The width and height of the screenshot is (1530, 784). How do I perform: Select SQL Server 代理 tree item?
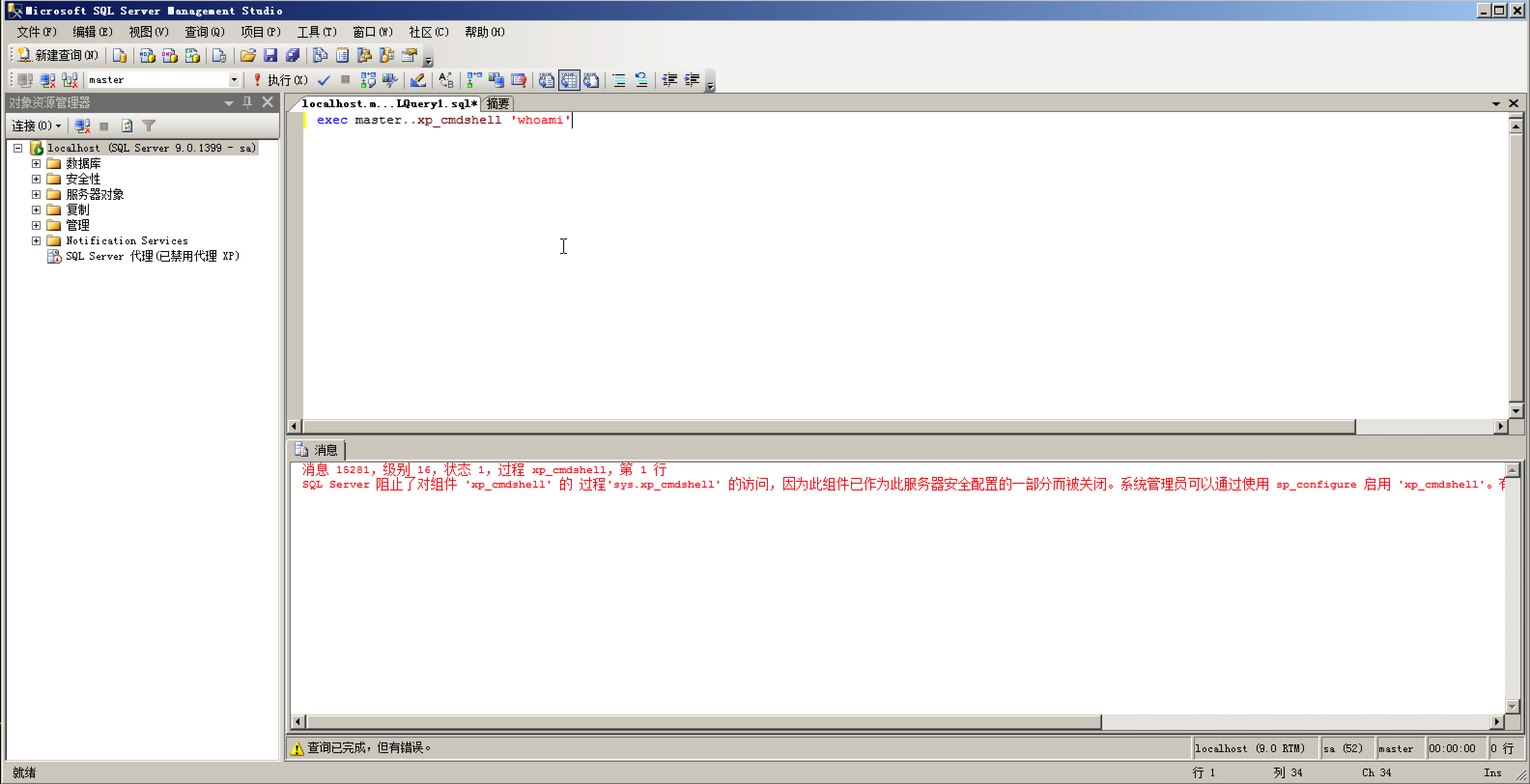coord(152,256)
